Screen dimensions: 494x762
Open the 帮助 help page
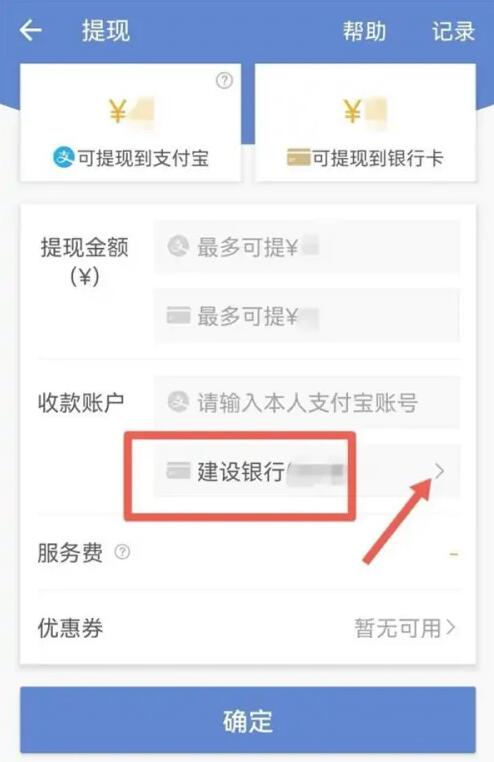(x=364, y=32)
